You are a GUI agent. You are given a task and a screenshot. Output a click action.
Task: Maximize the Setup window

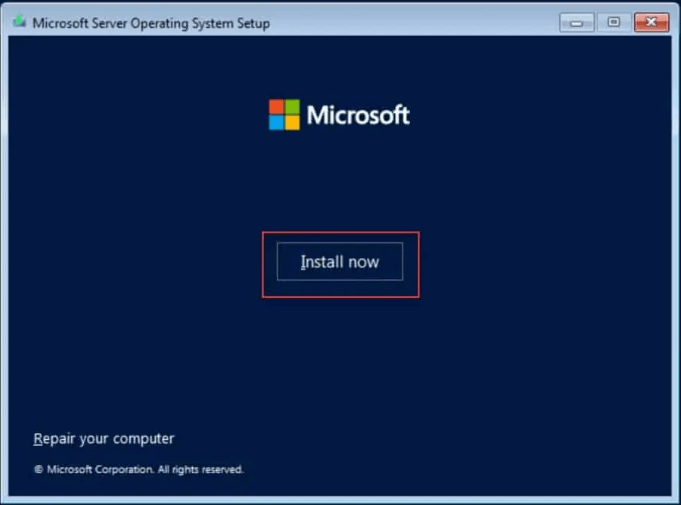click(x=614, y=22)
